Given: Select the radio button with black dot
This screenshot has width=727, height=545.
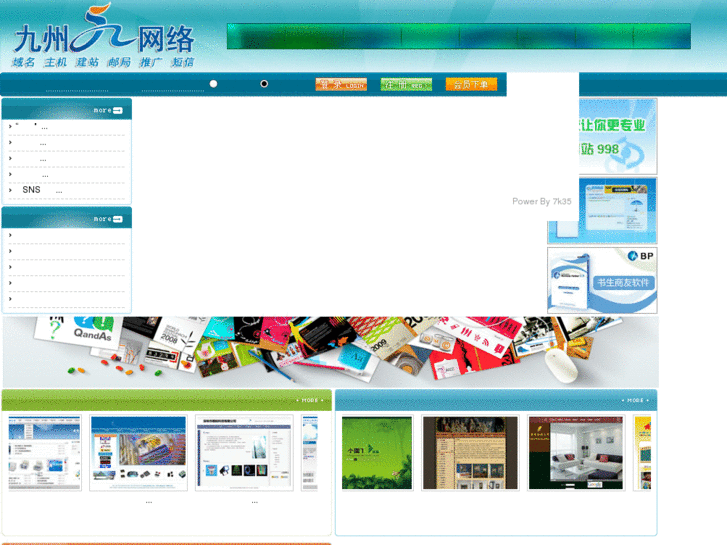Looking at the screenshot, I should tap(264, 84).
